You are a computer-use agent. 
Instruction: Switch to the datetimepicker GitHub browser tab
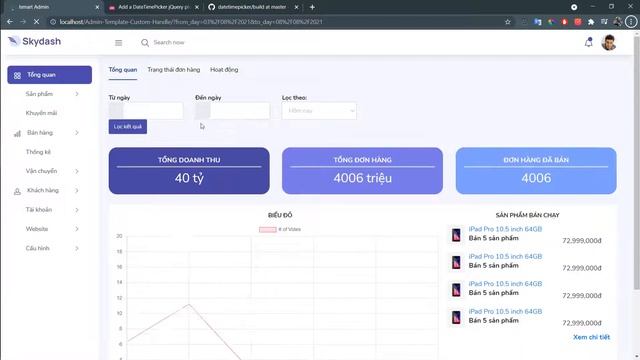252,7
